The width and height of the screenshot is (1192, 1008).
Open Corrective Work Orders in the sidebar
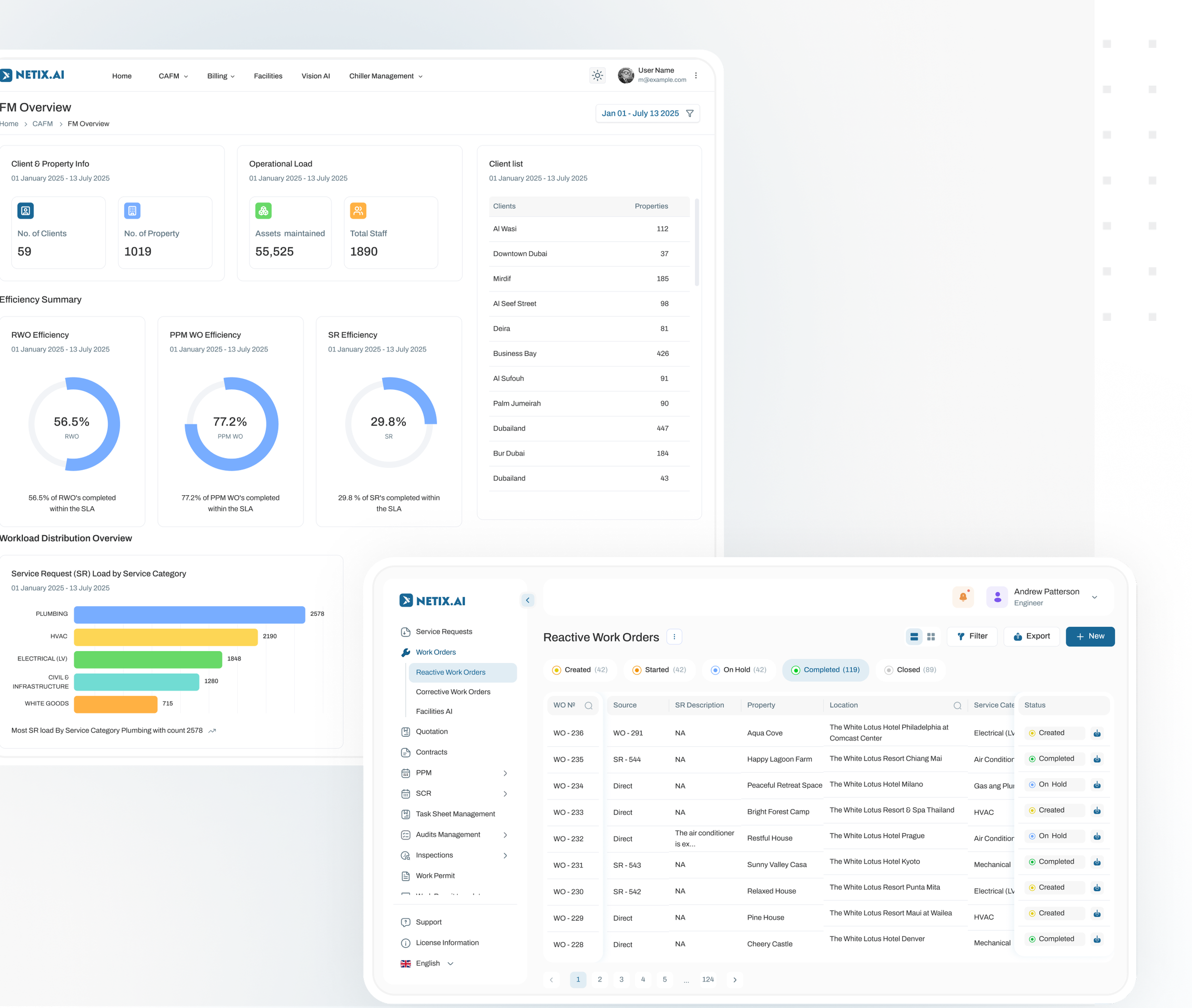pyautogui.click(x=453, y=692)
